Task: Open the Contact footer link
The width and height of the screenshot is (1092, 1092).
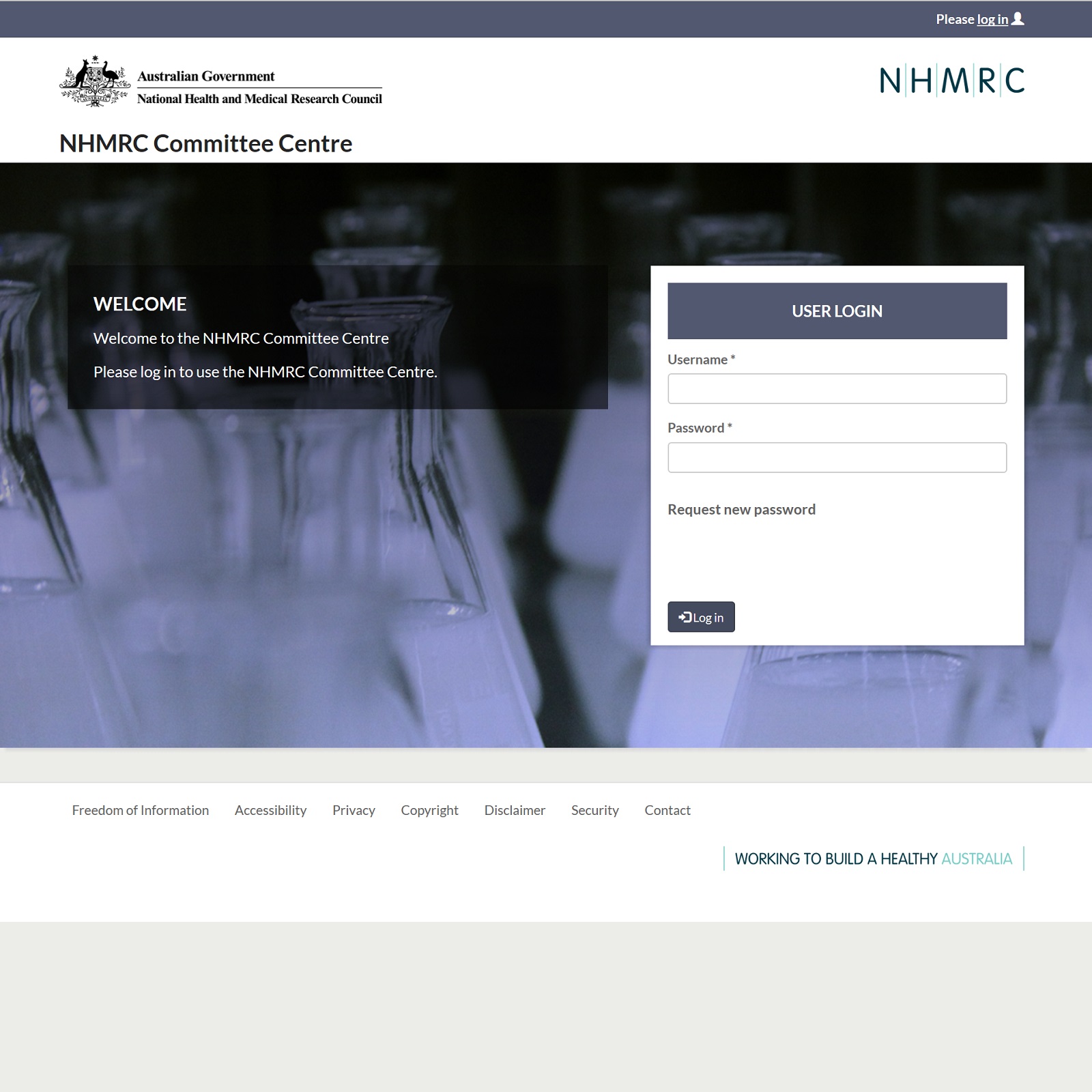Action: (667, 810)
